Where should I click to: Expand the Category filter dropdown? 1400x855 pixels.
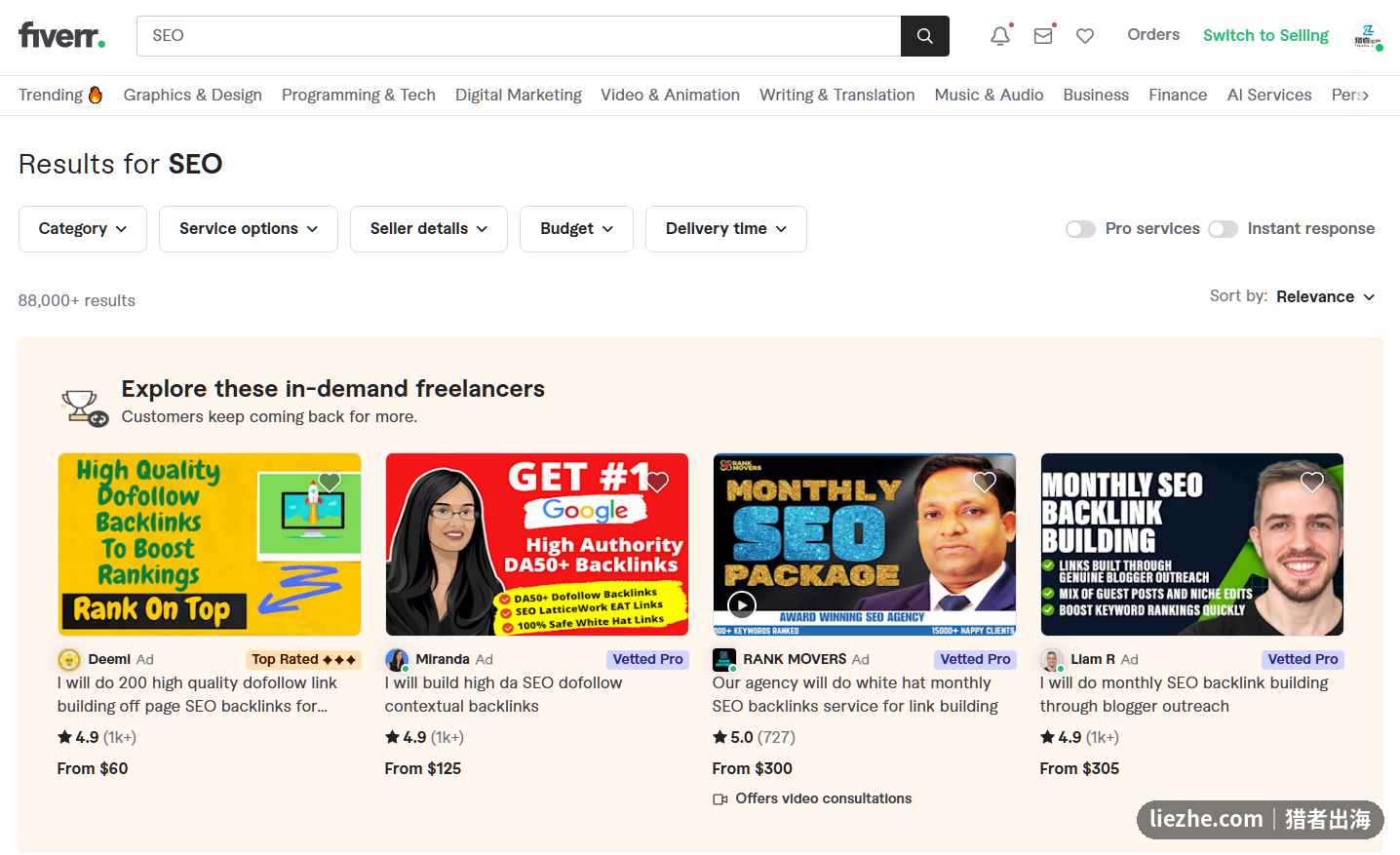pos(83,229)
